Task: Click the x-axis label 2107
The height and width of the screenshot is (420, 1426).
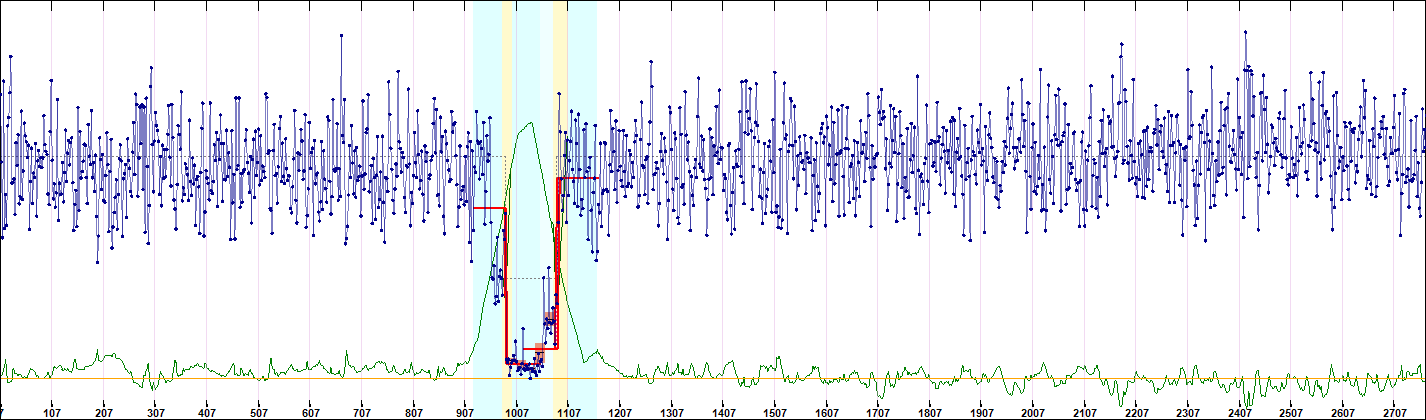Action: pos(1083,412)
